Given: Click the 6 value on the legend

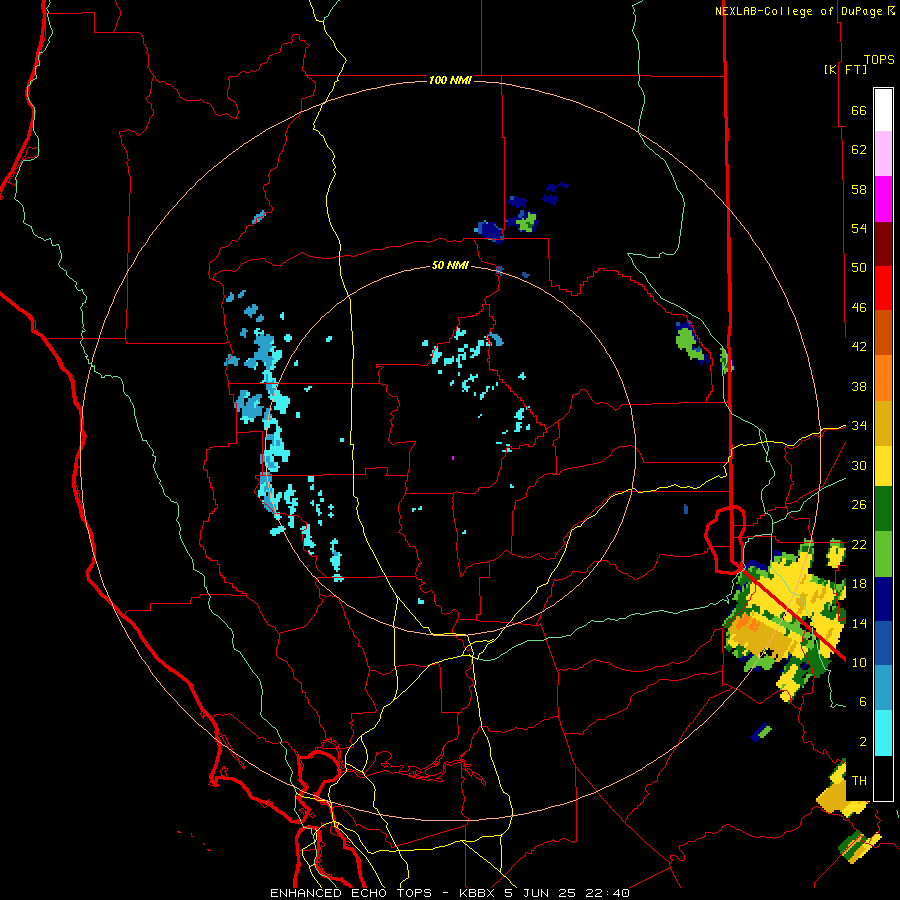Looking at the screenshot, I should [863, 702].
